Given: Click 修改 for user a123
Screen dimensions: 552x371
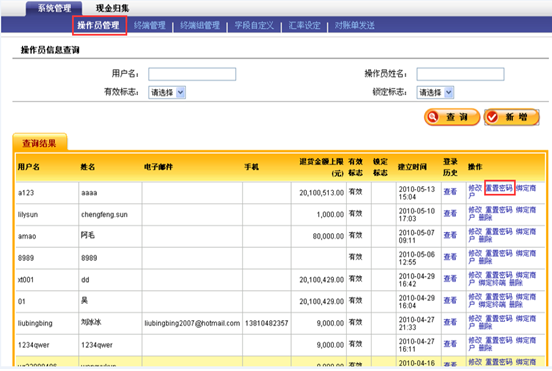Looking at the screenshot, I should pos(475,188).
